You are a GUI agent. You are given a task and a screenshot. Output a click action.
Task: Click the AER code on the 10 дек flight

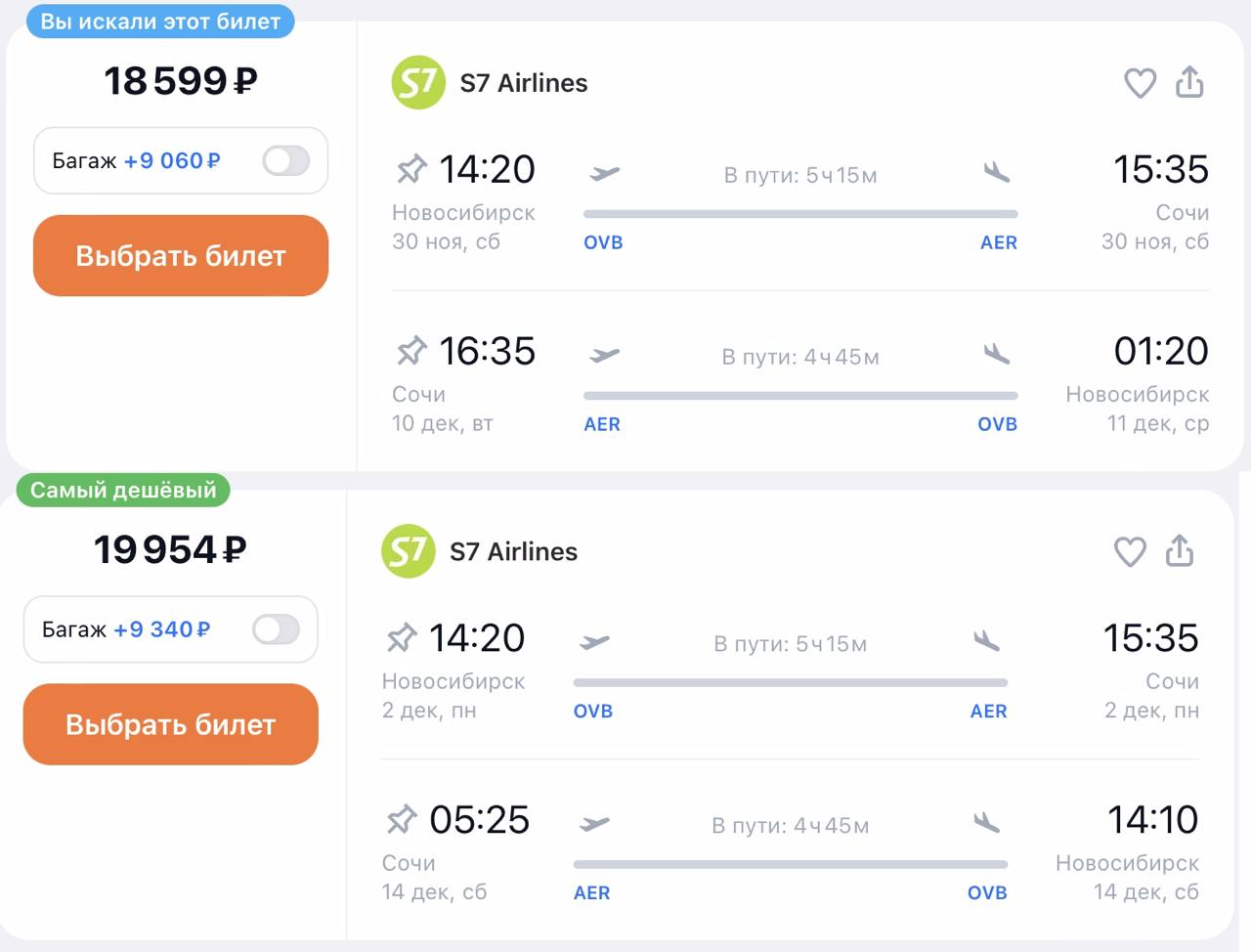coord(602,424)
